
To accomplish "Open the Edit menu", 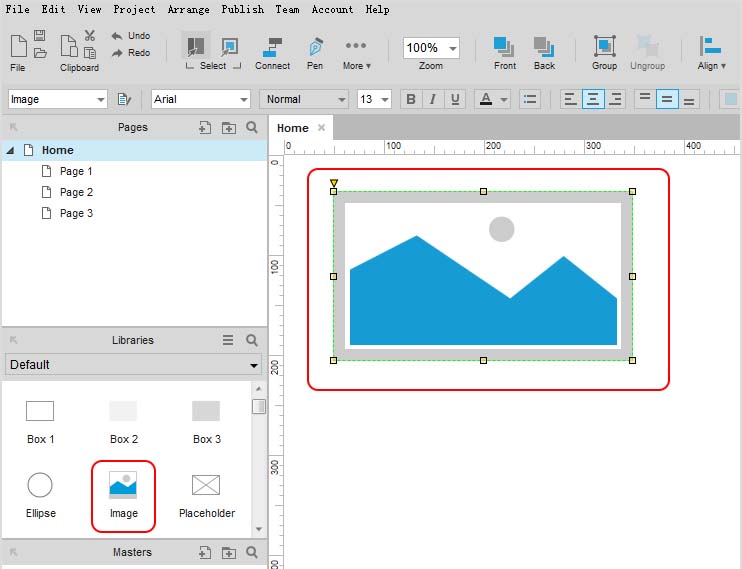I will pyautogui.click(x=53, y=9).
